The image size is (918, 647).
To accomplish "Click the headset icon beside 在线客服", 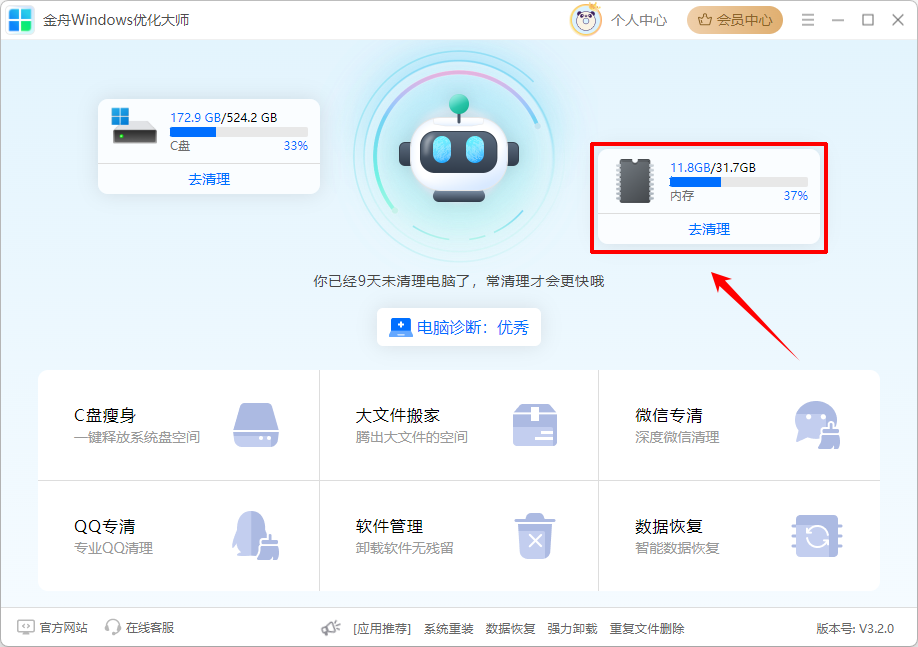I will [x=112, y=628].
